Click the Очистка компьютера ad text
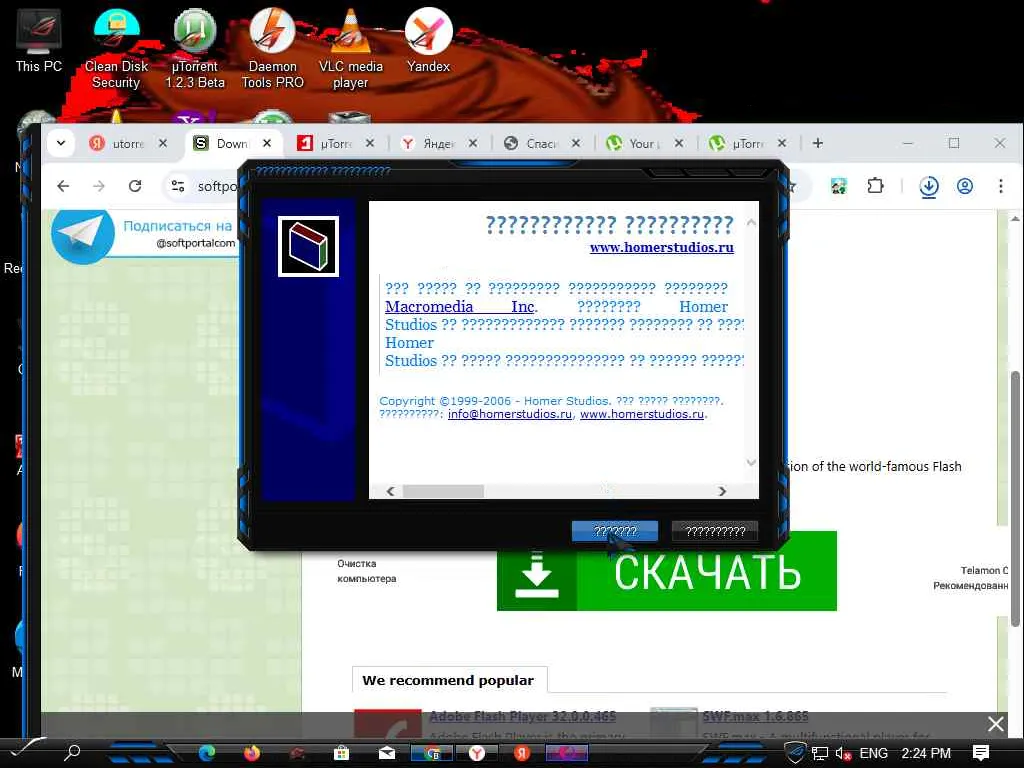This screenshot has height=768, width=1024. click(x=366, y=571)
